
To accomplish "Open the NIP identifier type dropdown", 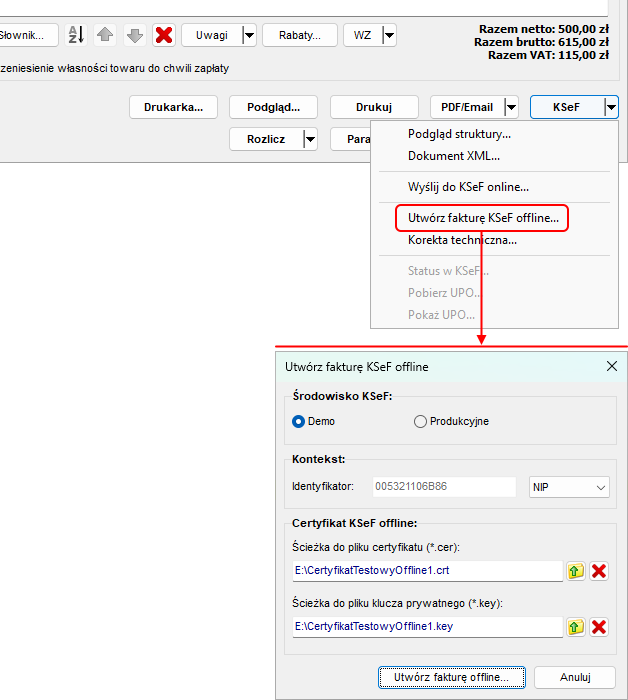I will (x=568, y=487).
